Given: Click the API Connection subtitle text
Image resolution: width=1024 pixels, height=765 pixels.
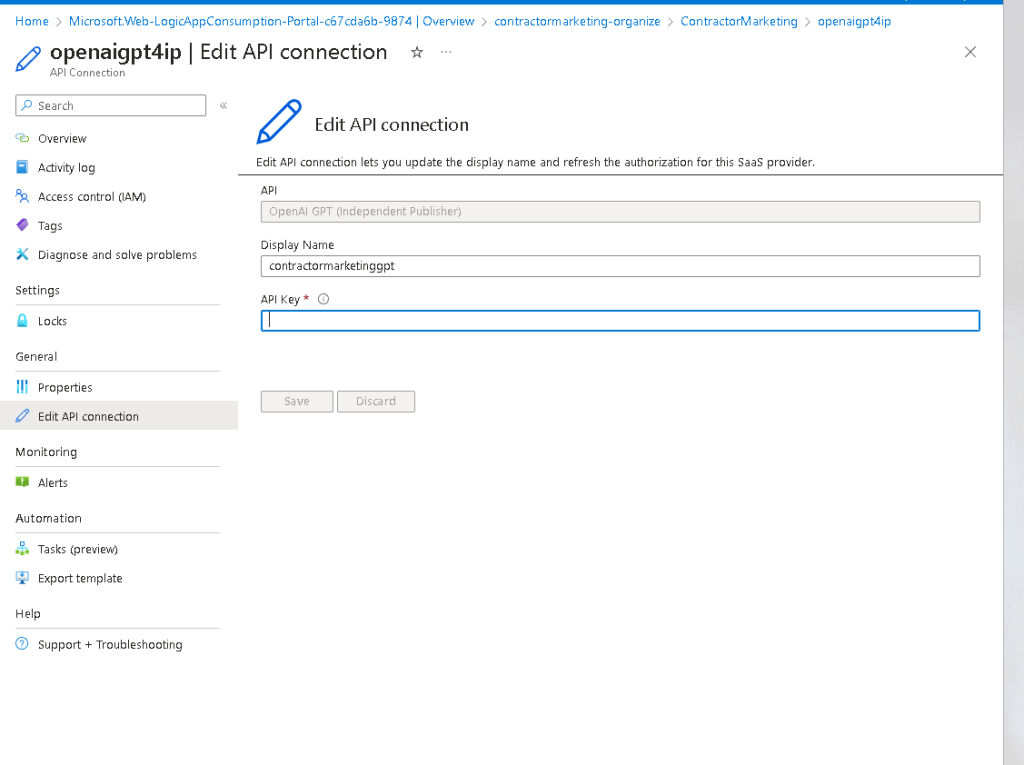Looking at the screenshot, I should 88,73.
